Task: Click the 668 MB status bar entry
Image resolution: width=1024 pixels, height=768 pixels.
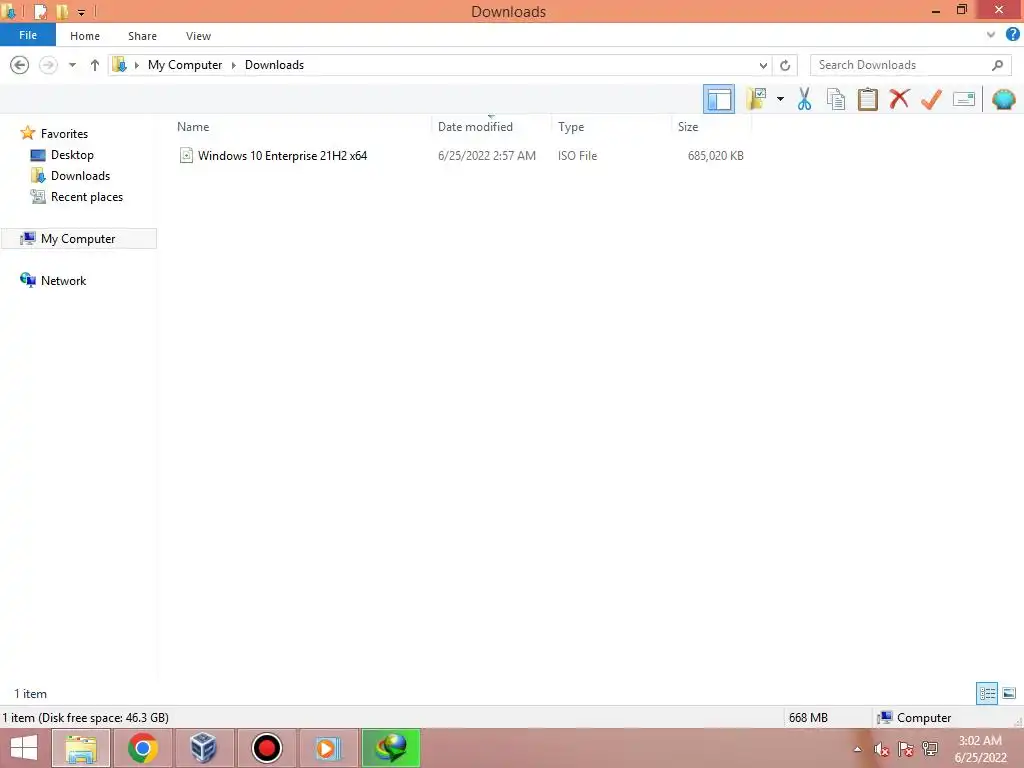Action: [x=808, y=718]
